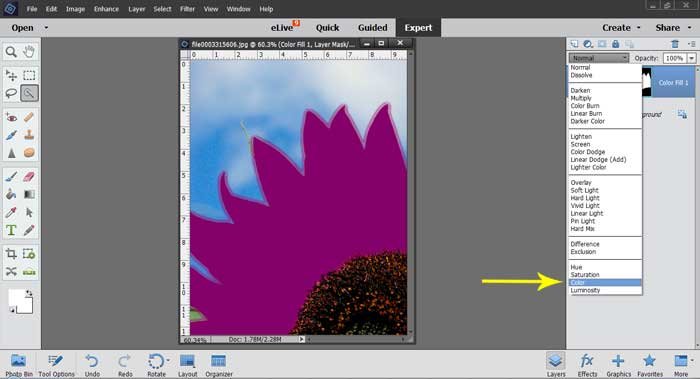700x379 pixels.
Task: Select the Red Eye Removal tool
Action: [11, 117]
